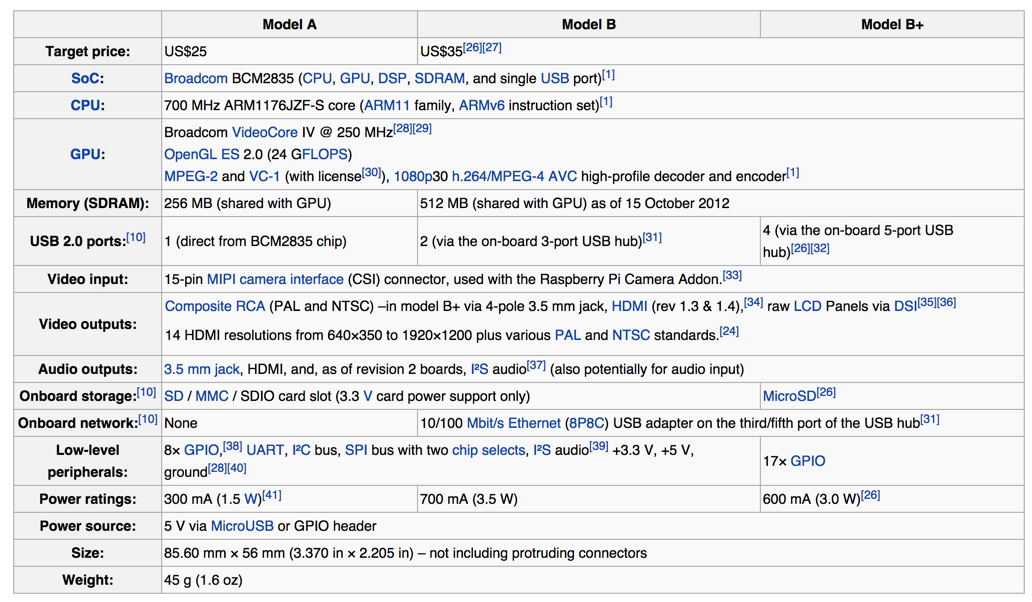
Task: Open reference [36] after DSI
Action: coord(946,302)
